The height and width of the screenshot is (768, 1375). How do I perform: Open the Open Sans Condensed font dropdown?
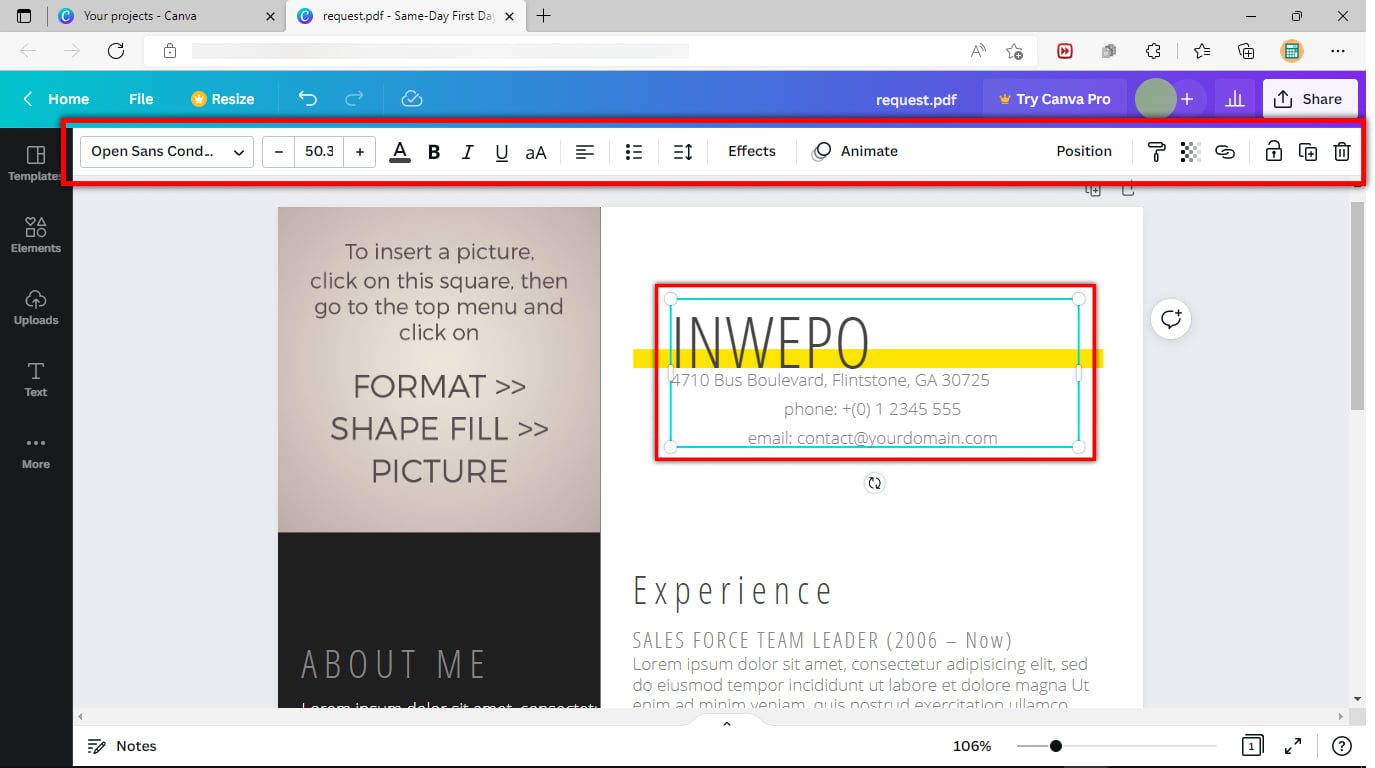click(x=165, y=151)
